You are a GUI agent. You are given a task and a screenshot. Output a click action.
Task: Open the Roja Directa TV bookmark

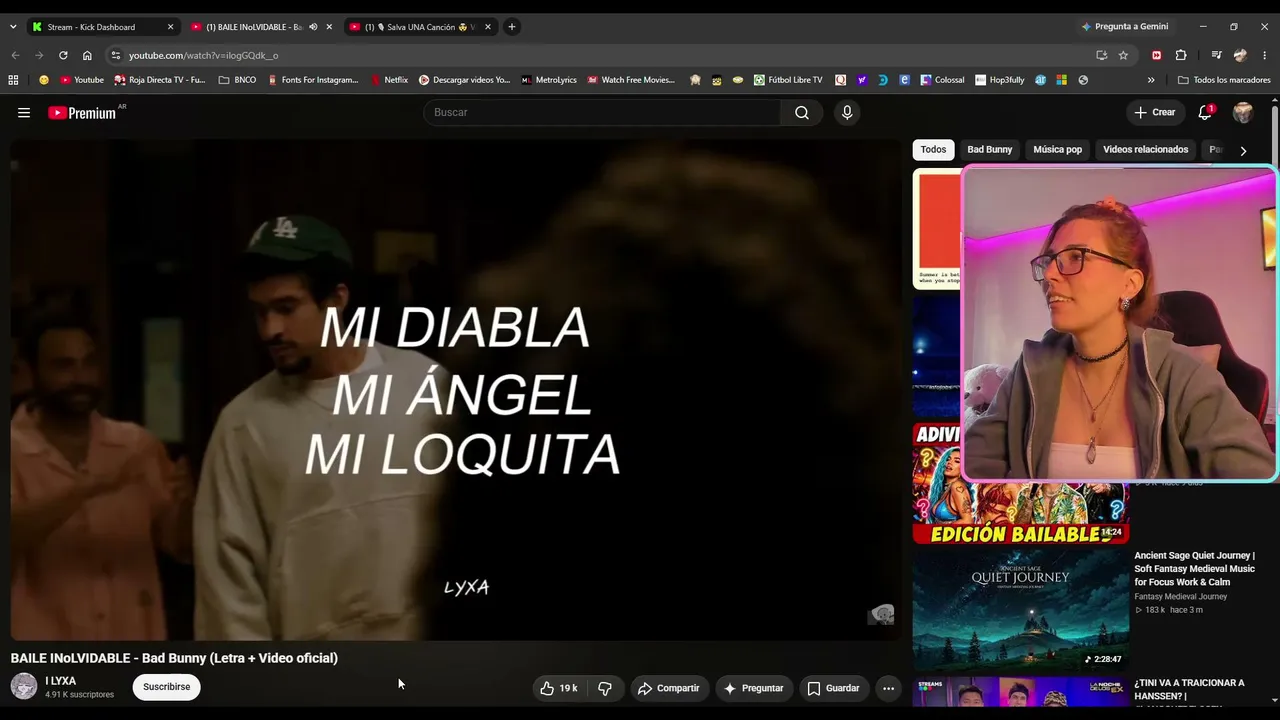160,80
